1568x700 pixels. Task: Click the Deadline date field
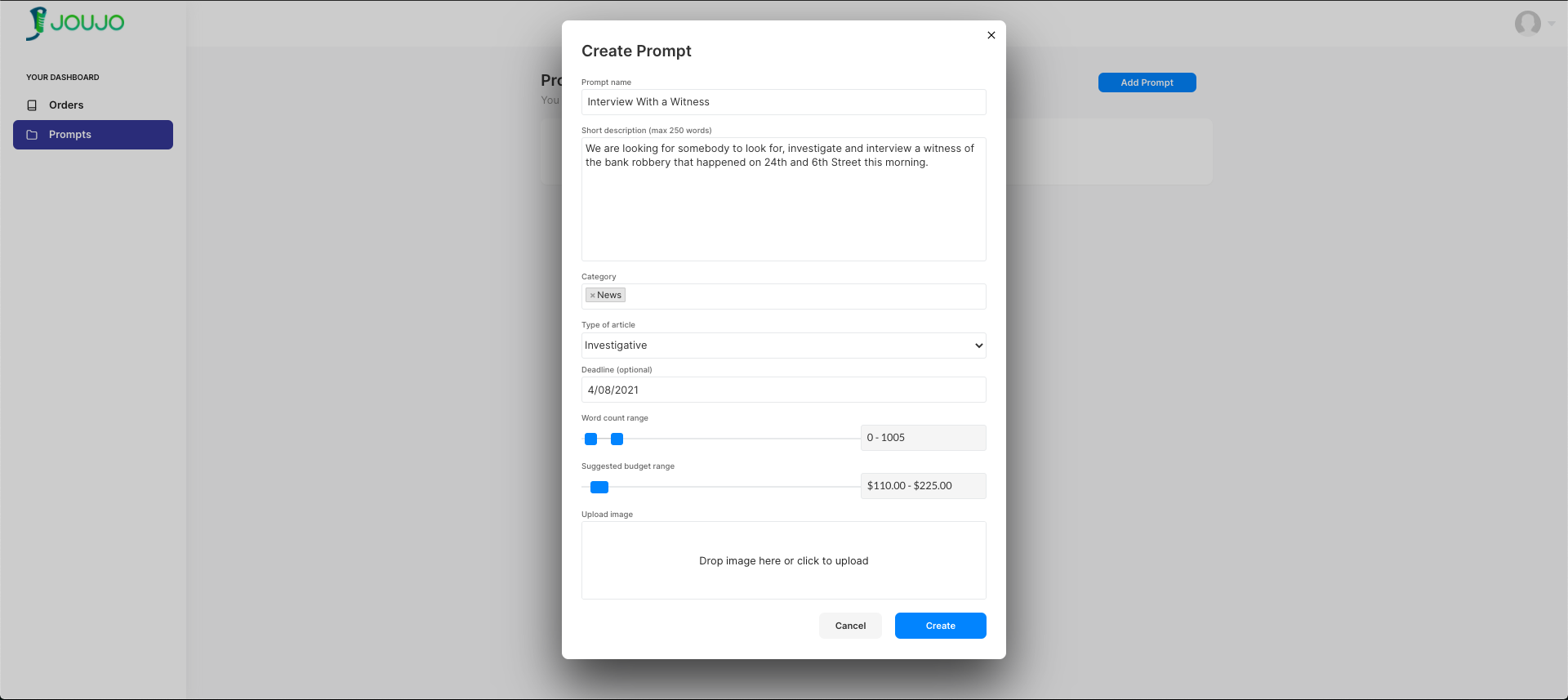pyautogui.click(x=783, y=390)
